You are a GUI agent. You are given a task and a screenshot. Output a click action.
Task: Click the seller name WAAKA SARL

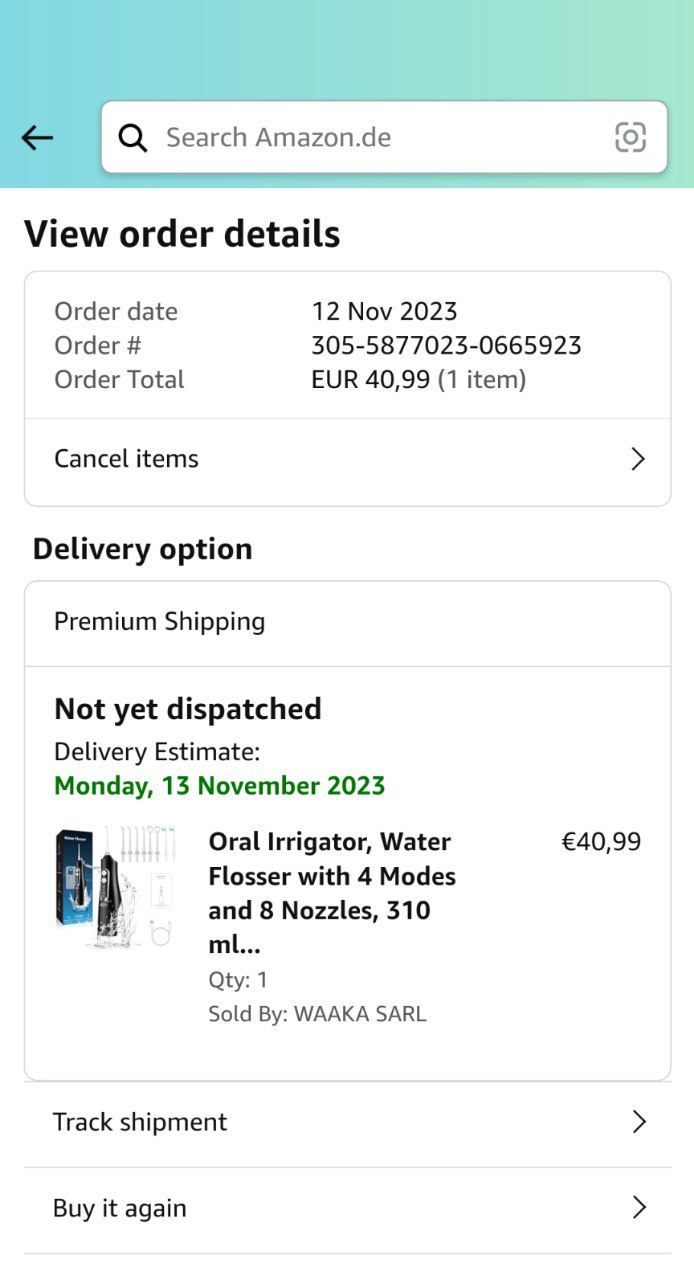tap(360, 1014)
